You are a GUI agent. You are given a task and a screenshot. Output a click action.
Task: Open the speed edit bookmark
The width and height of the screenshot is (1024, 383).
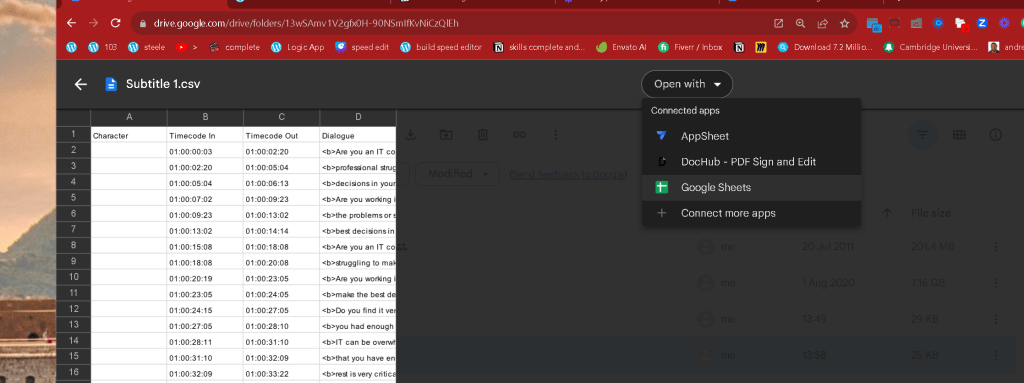click(362, 47)
